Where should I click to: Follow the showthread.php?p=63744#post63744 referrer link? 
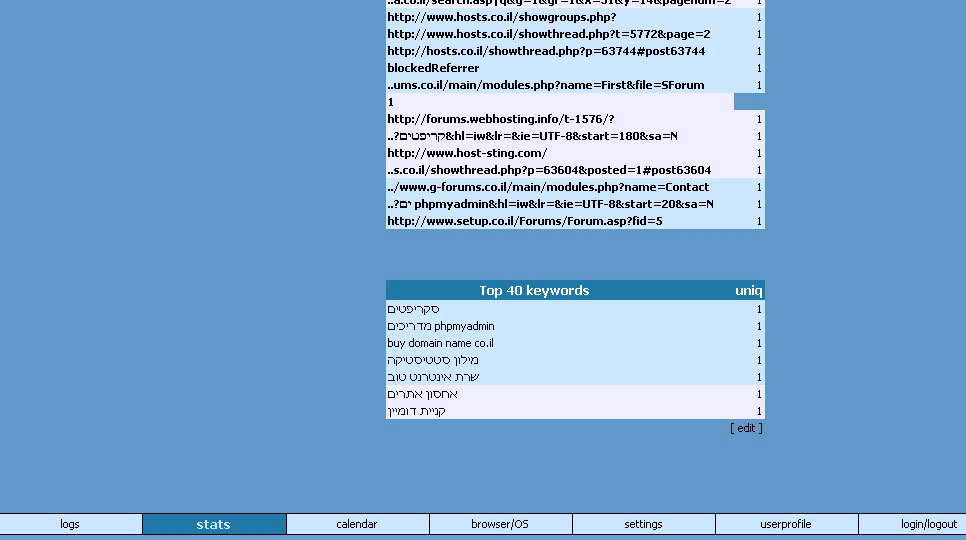(x=545, y=51)
